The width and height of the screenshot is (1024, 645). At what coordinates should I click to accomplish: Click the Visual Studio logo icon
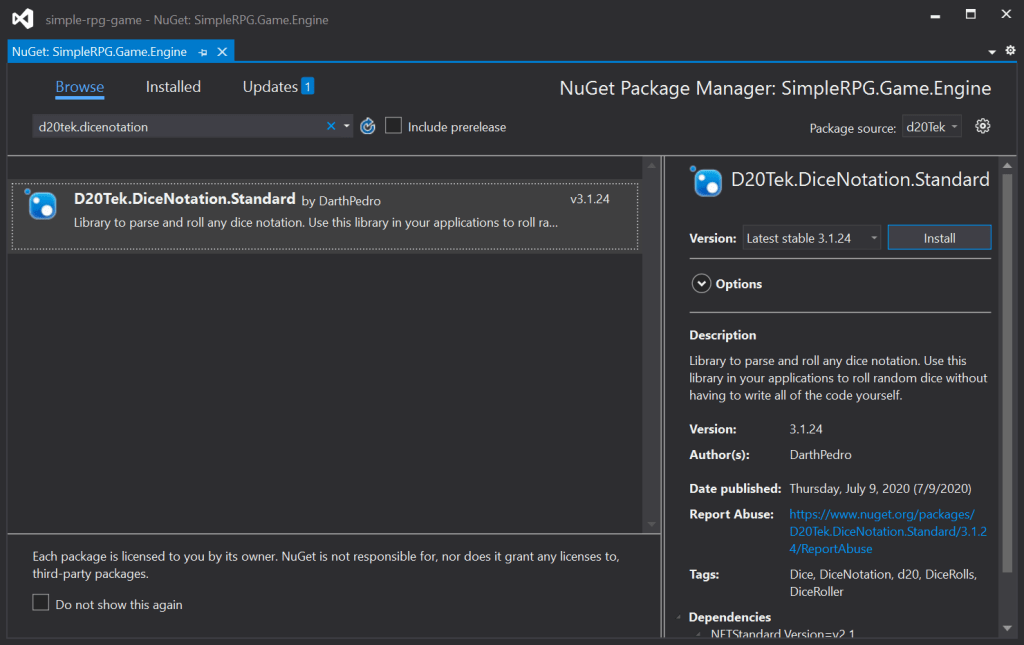tap(22, 19)
